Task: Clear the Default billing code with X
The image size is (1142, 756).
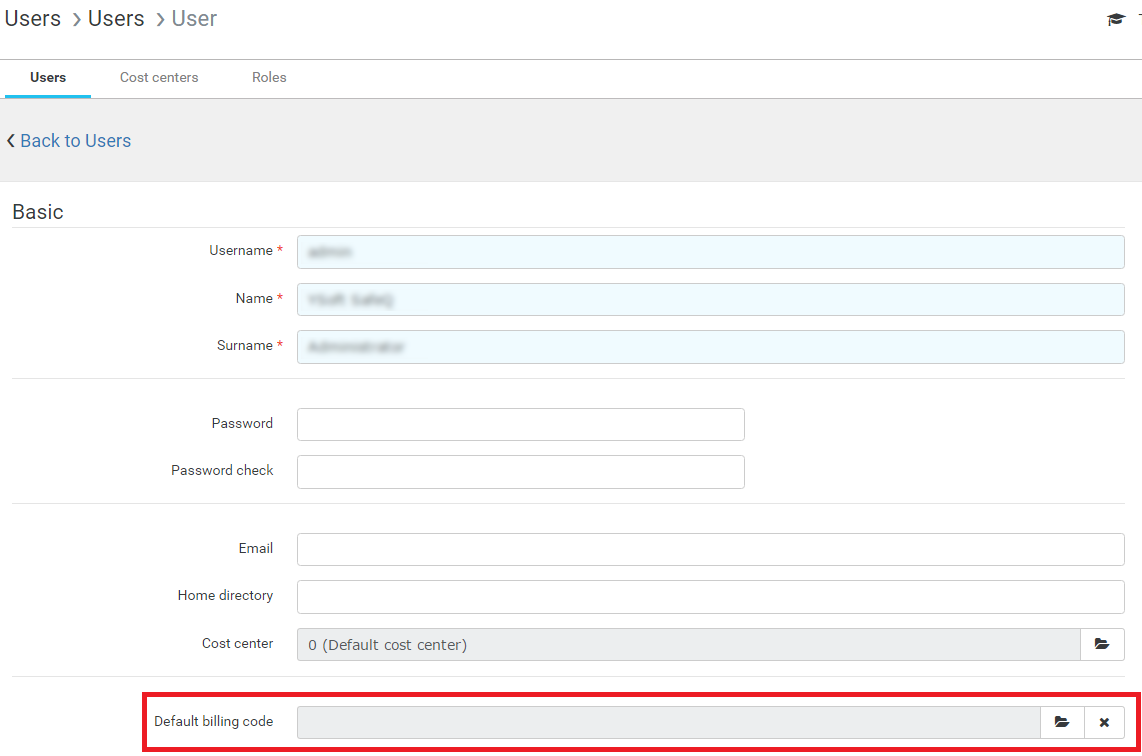Action: (1104, 722)
